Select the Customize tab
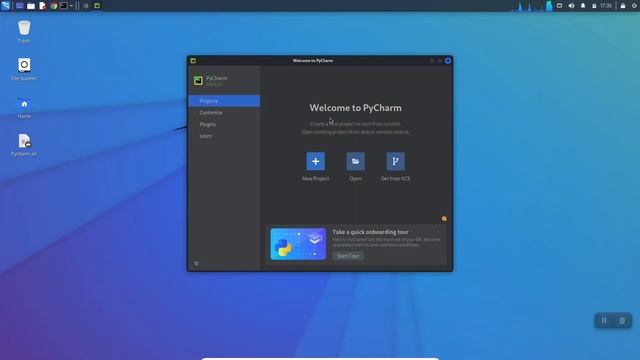This screenshot has width=640, height=360. pos(224,113)
